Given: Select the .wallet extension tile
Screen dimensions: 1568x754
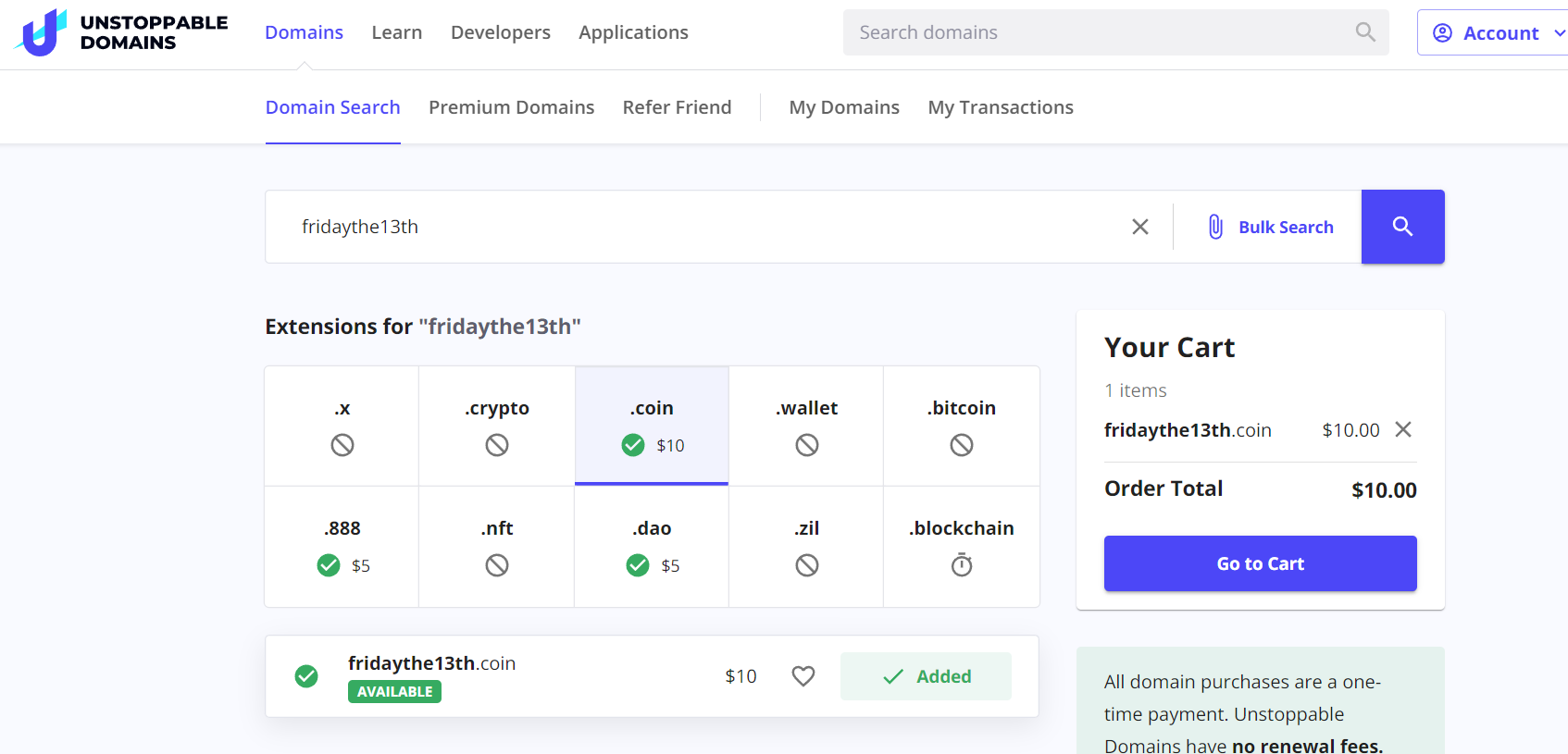Looking at the screenshot, I should pos(806,426).
